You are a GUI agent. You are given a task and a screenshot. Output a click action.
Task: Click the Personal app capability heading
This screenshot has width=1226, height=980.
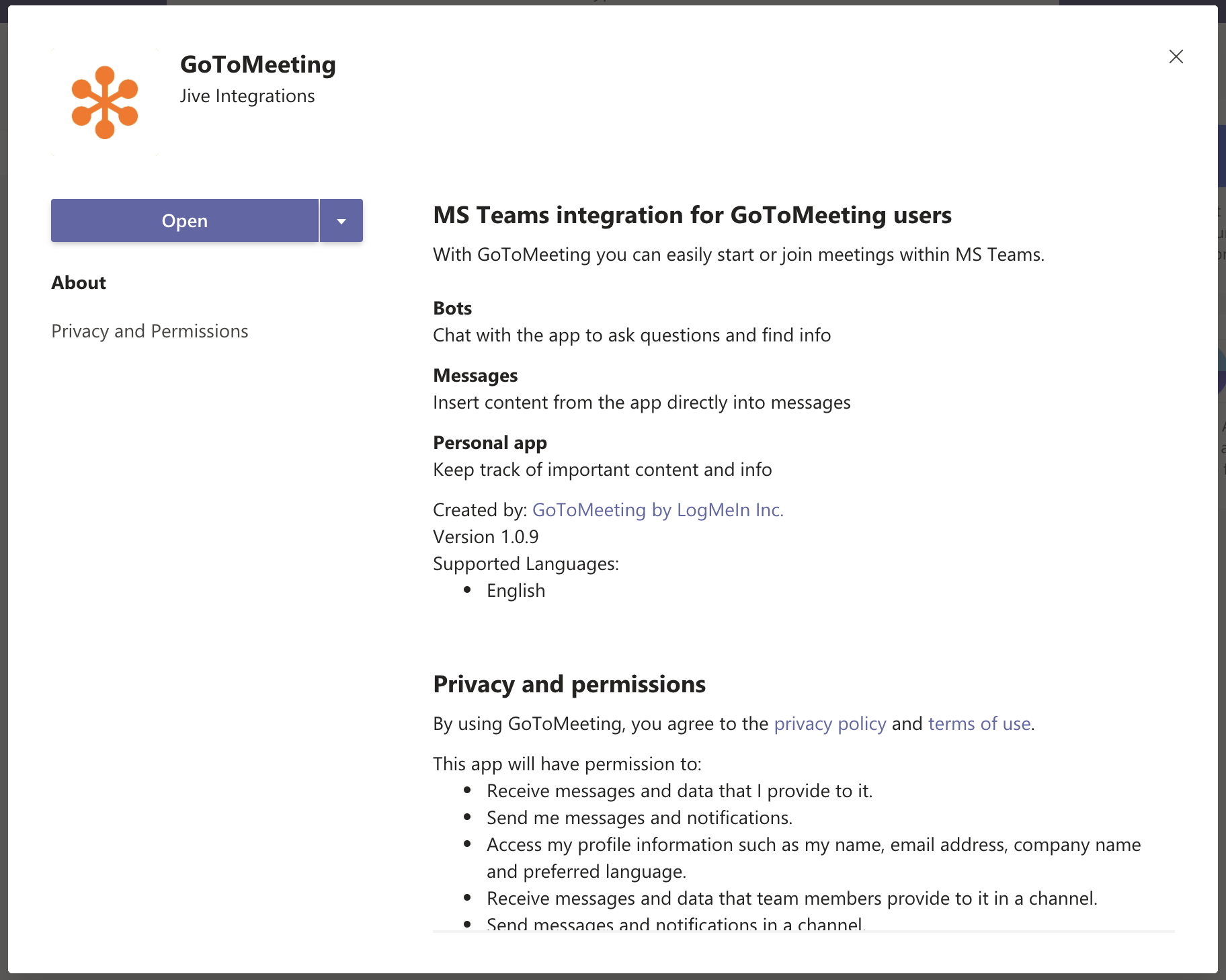490,443
